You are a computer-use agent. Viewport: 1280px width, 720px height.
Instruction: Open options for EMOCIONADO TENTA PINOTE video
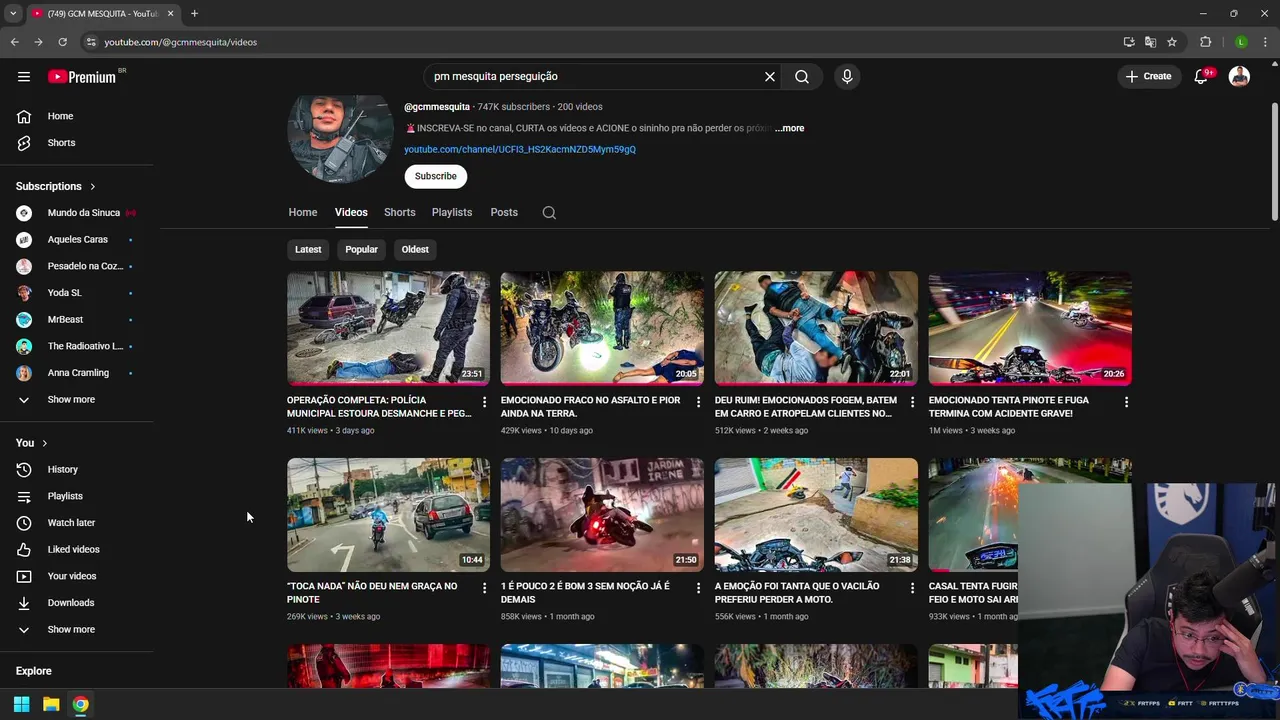[1126, 402]
